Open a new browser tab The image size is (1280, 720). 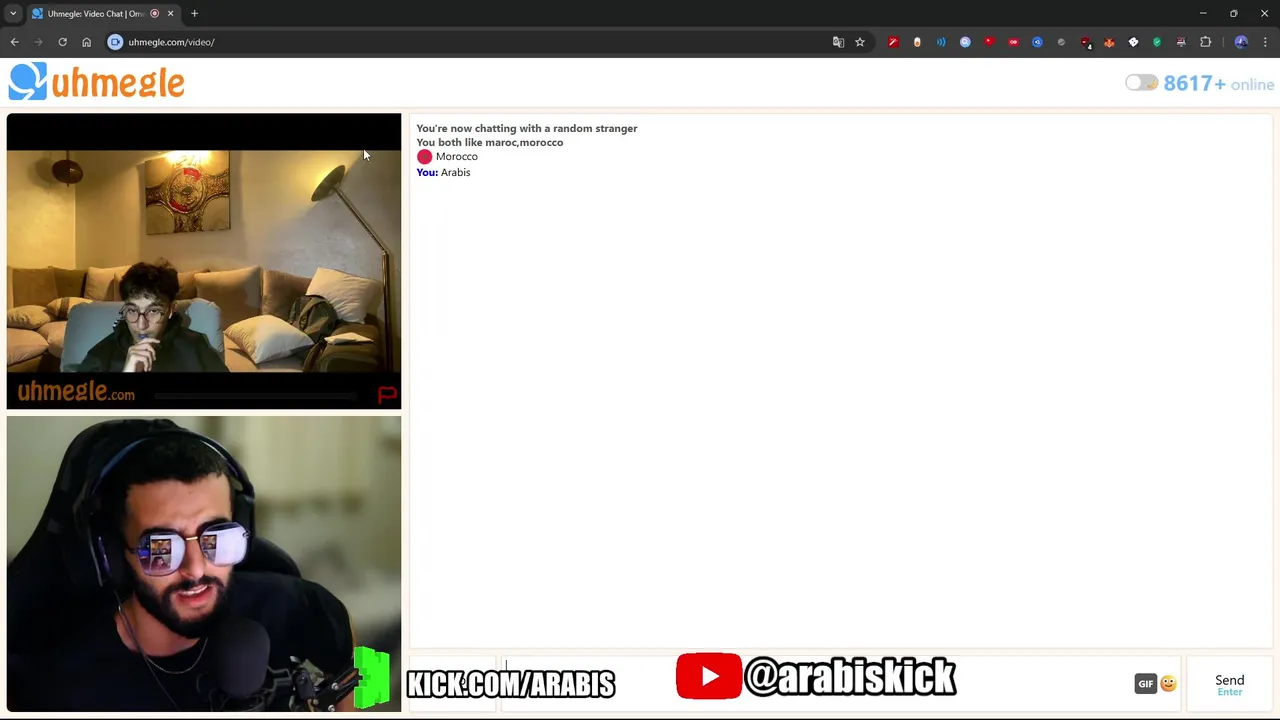[x=194, y=13]
